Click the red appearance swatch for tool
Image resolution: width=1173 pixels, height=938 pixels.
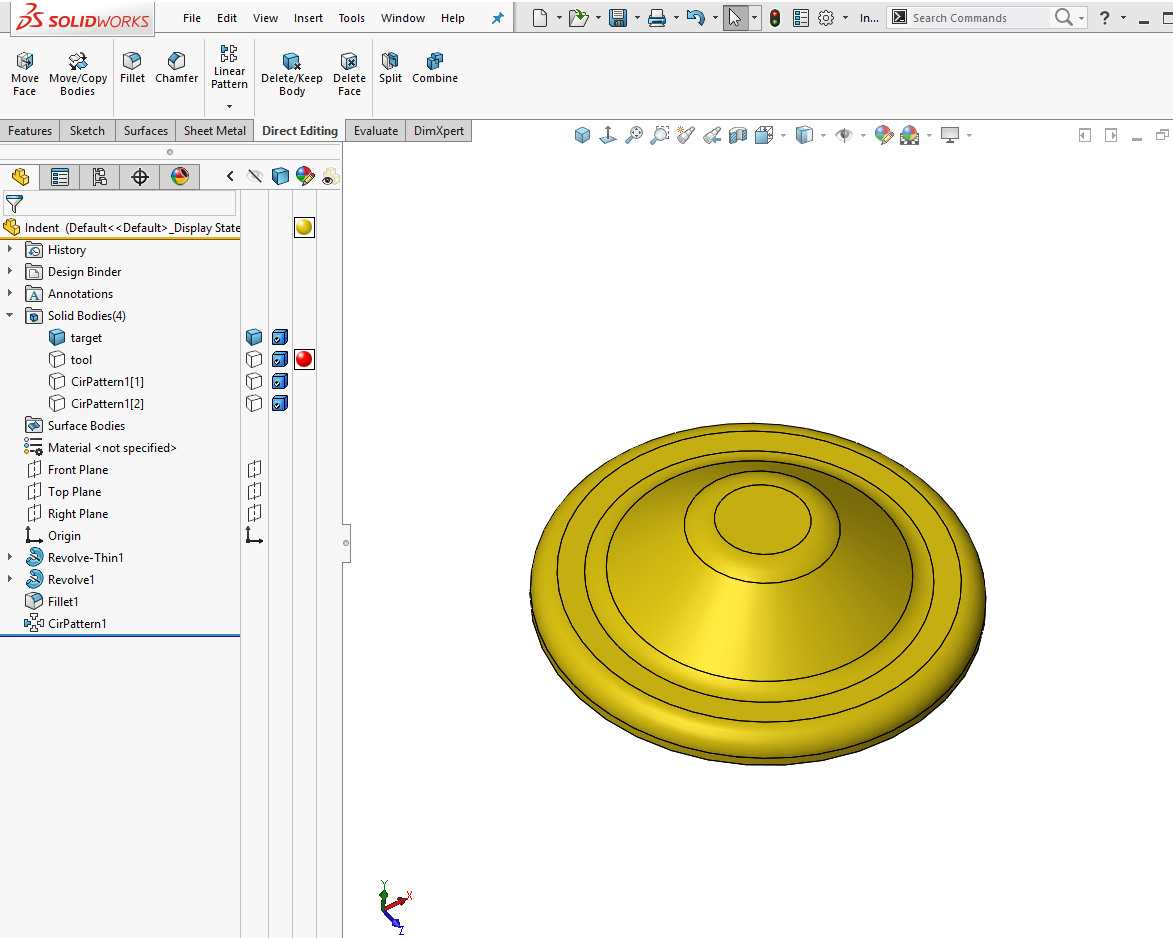click(304, 359)
